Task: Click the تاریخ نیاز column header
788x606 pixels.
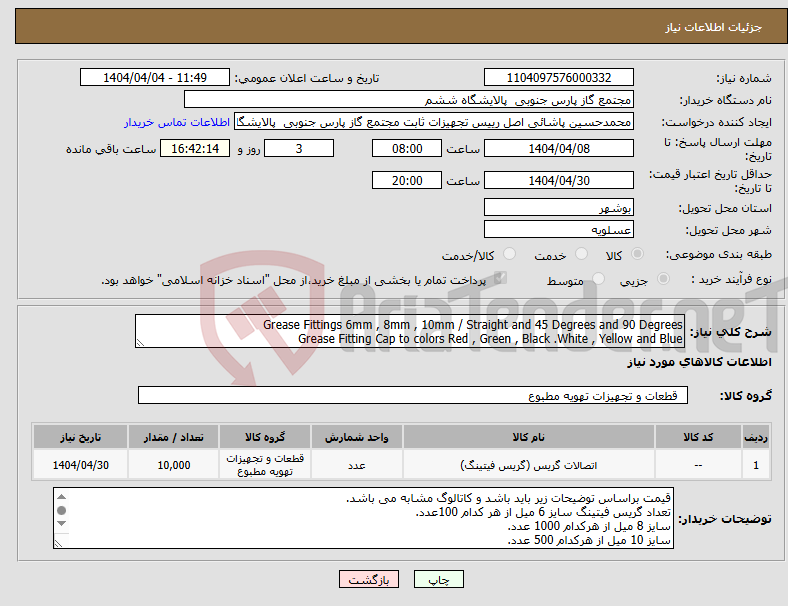Action: pos(80,437)
